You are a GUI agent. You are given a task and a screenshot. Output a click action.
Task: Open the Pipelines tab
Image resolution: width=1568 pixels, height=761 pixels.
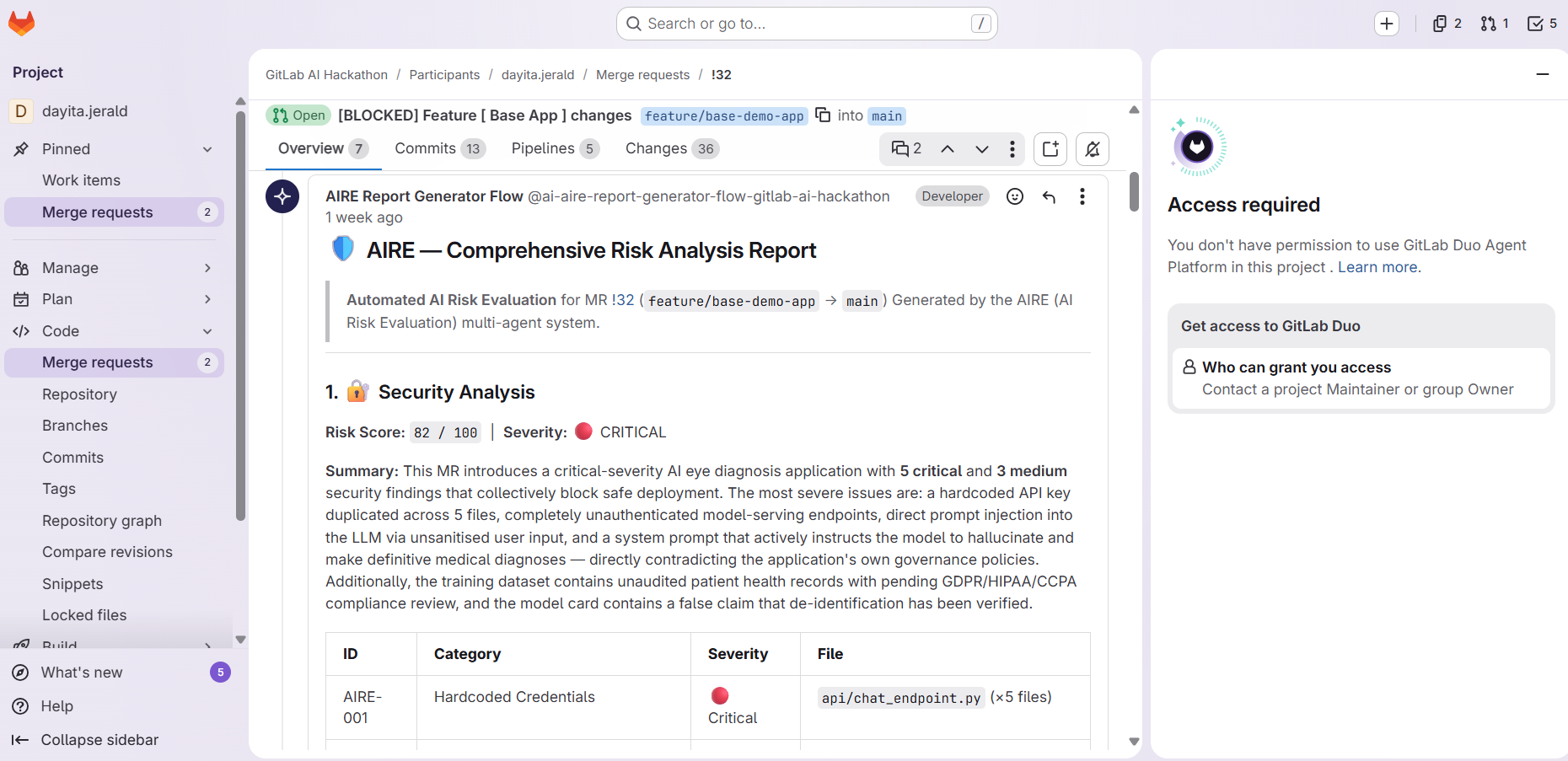pos(556,149)
